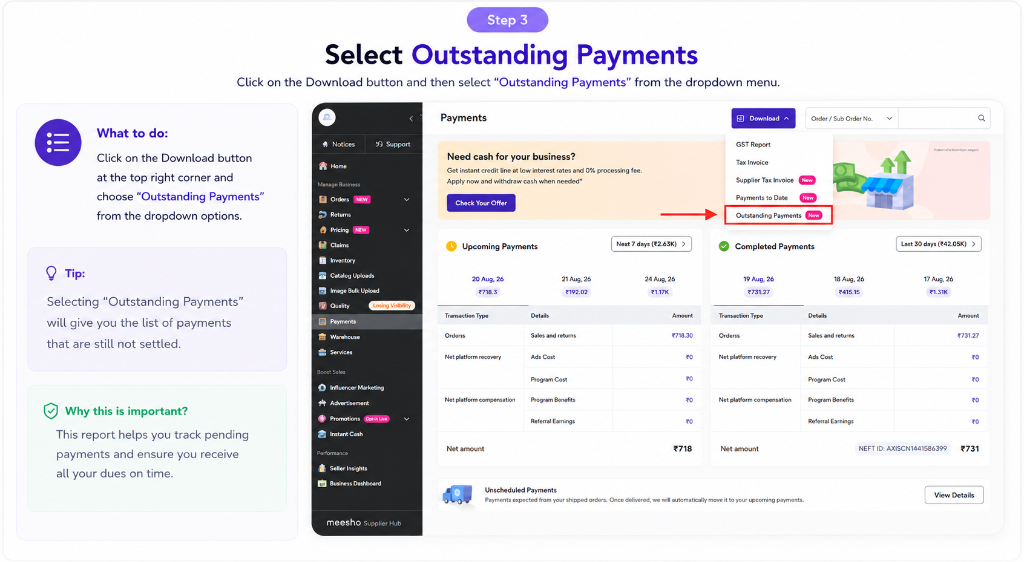Click the Catalog Uploads icon

(x=322, y=275)
